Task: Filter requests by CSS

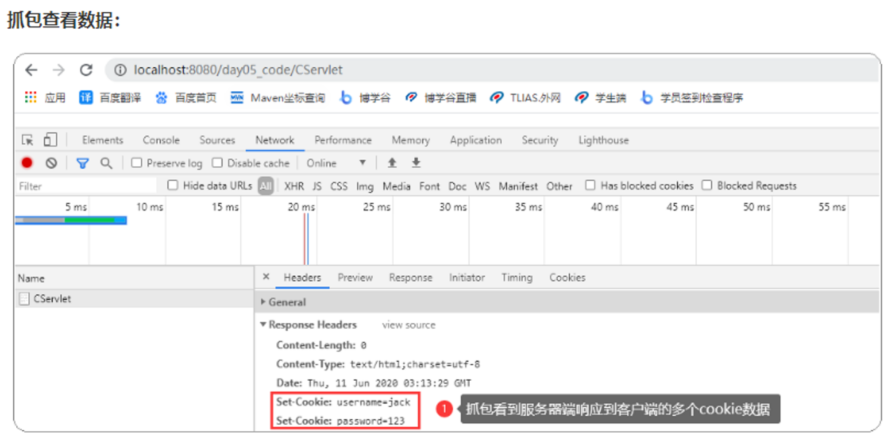Action: pyautogui.click(x=339, y=186)
